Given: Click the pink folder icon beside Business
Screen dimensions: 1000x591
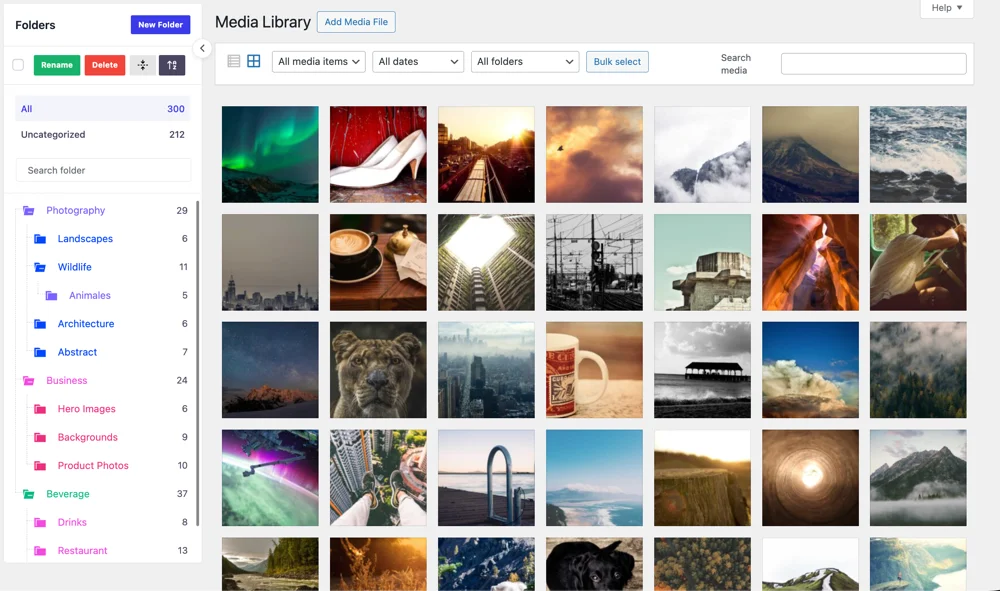Looking at the screenshot, I should point(27,380).
